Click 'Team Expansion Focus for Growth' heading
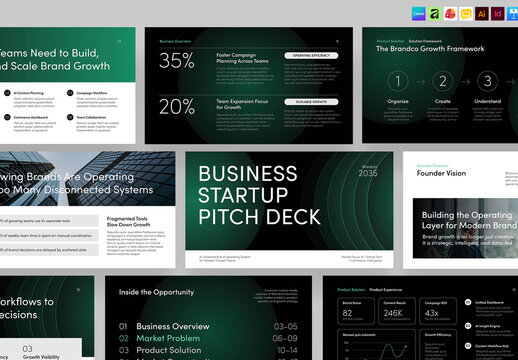Image resolution: width=518 pixels, height=360 pixels. [242, 104]
